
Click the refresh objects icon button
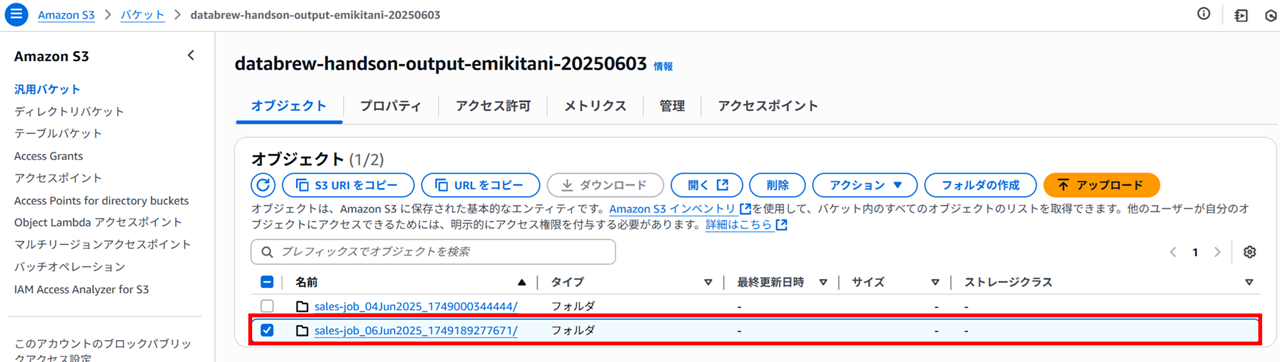coord(263,185)
